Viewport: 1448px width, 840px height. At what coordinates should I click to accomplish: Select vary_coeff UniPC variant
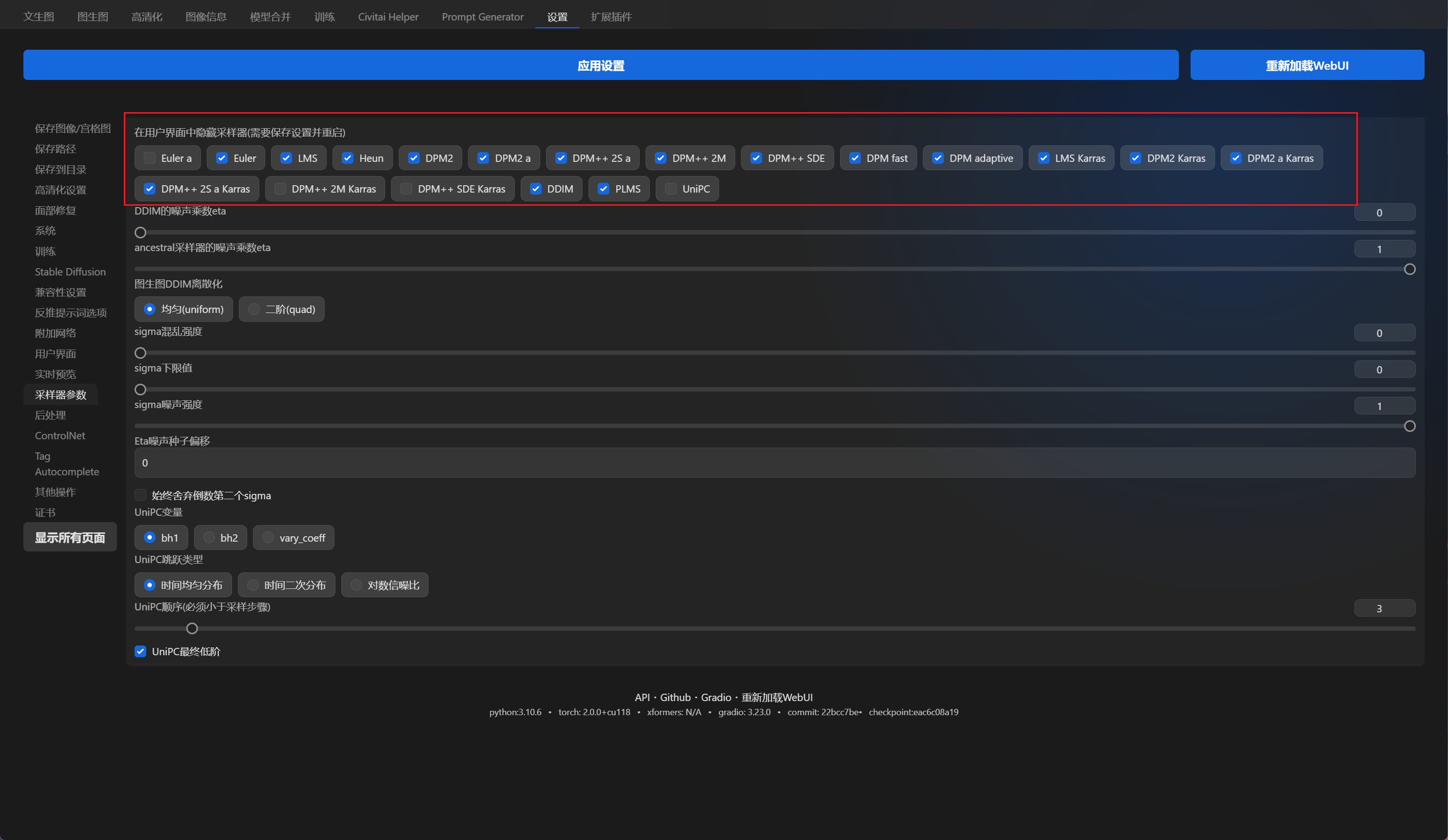tap(268, 537)
